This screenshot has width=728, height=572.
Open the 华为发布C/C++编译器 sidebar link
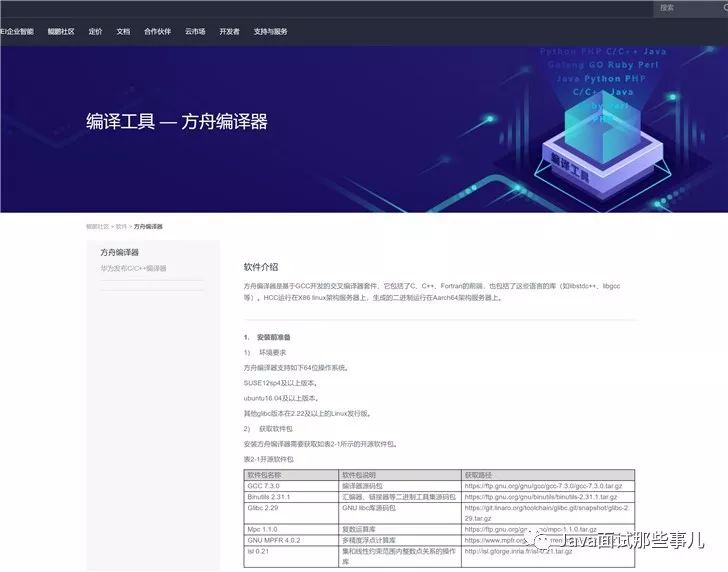(x=133, y=268)
